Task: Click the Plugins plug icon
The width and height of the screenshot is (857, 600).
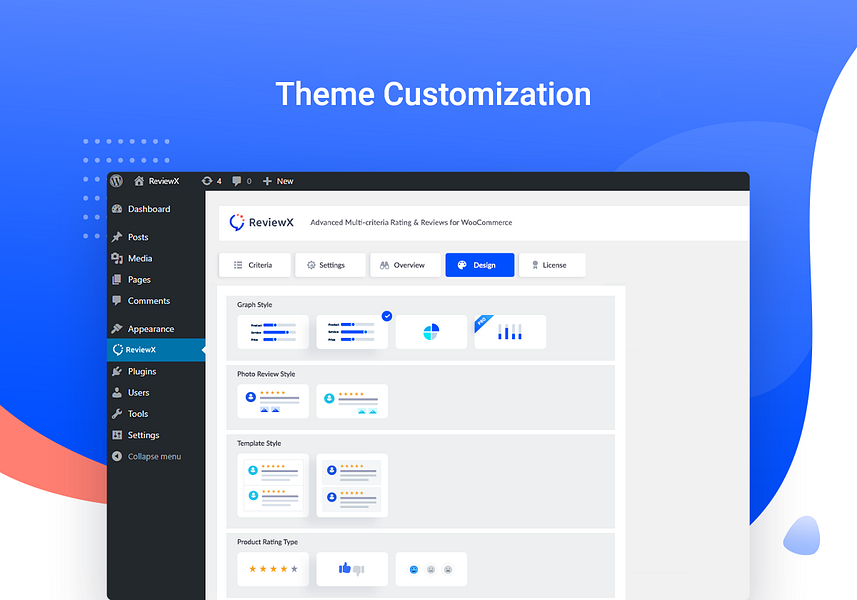Action: [x=117, y=371]
